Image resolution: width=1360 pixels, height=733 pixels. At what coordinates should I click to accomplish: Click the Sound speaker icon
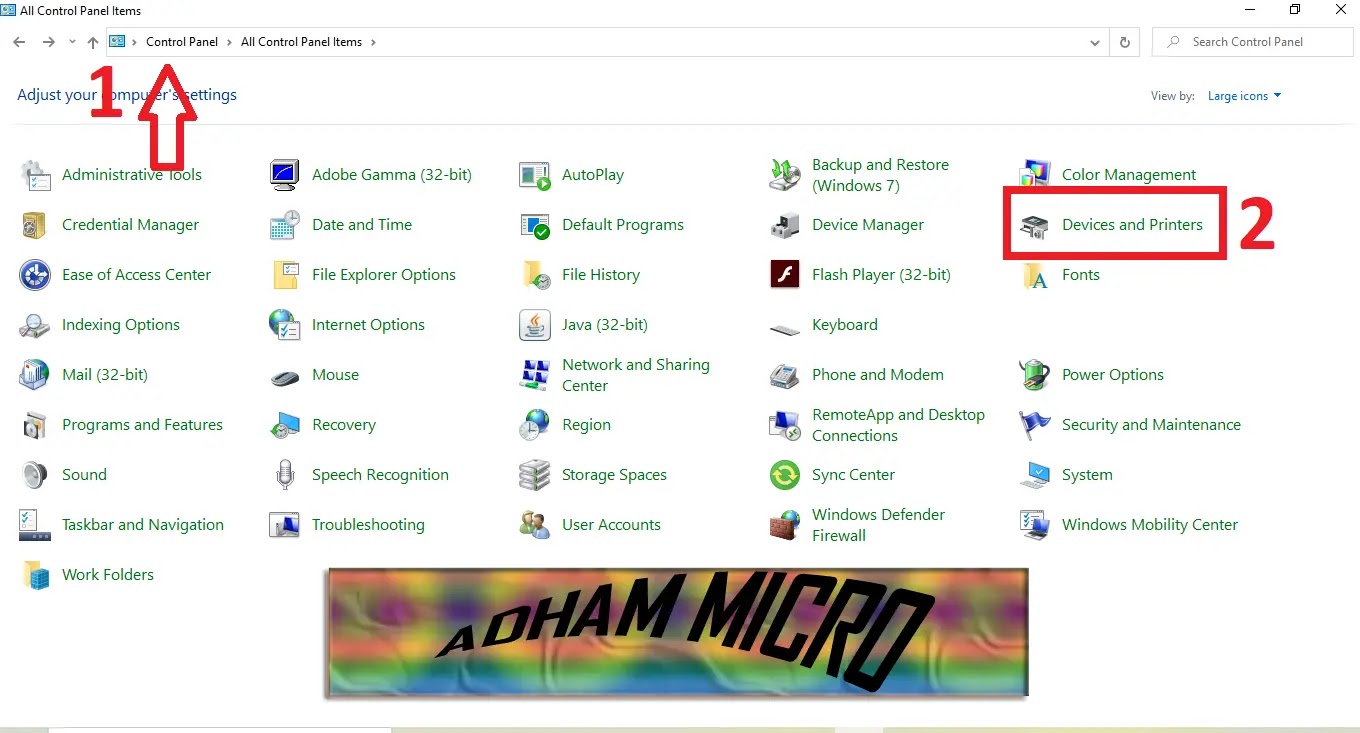click(35, 475)
